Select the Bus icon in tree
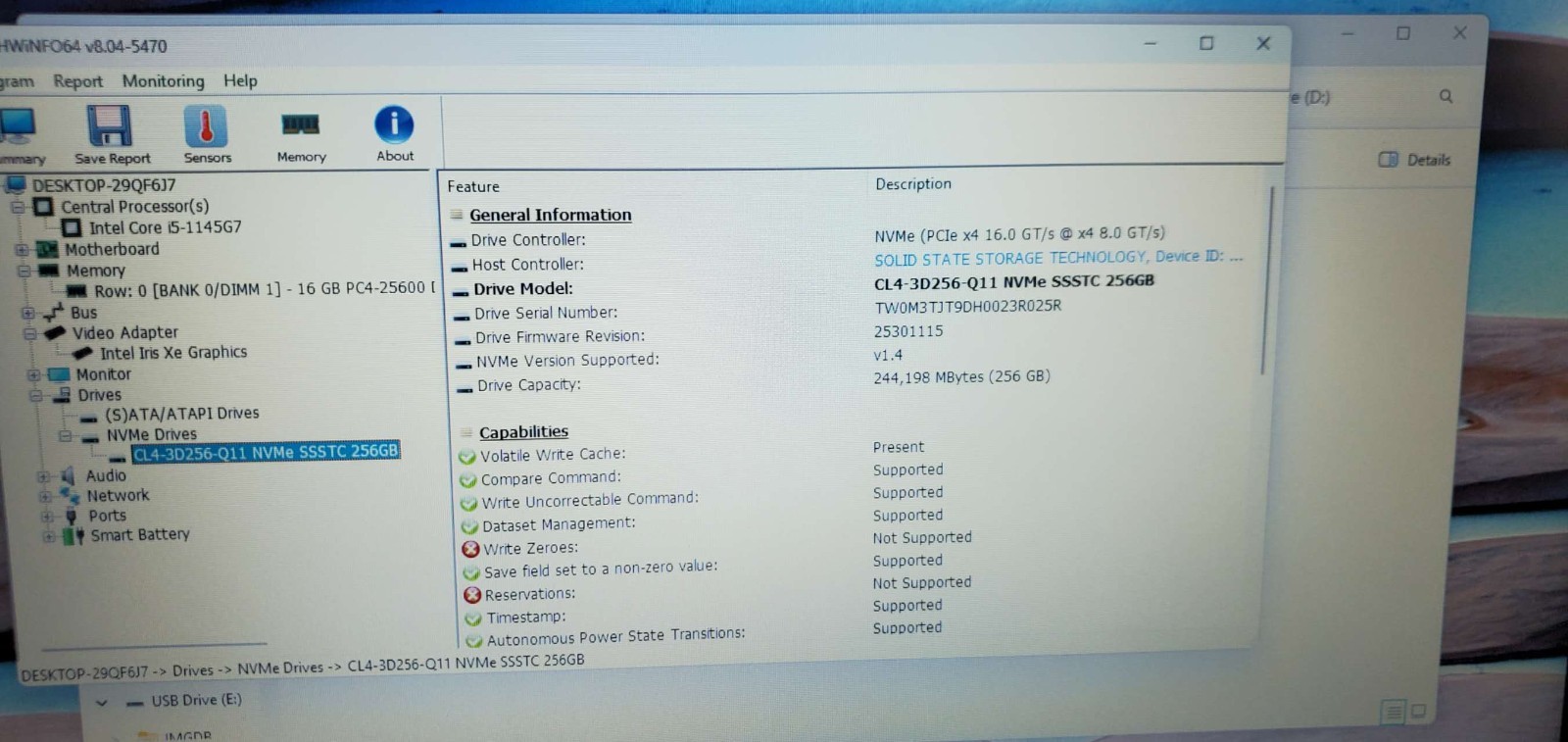The height and width of the screenshot is (742, 1568). click(x=54, y=313)
